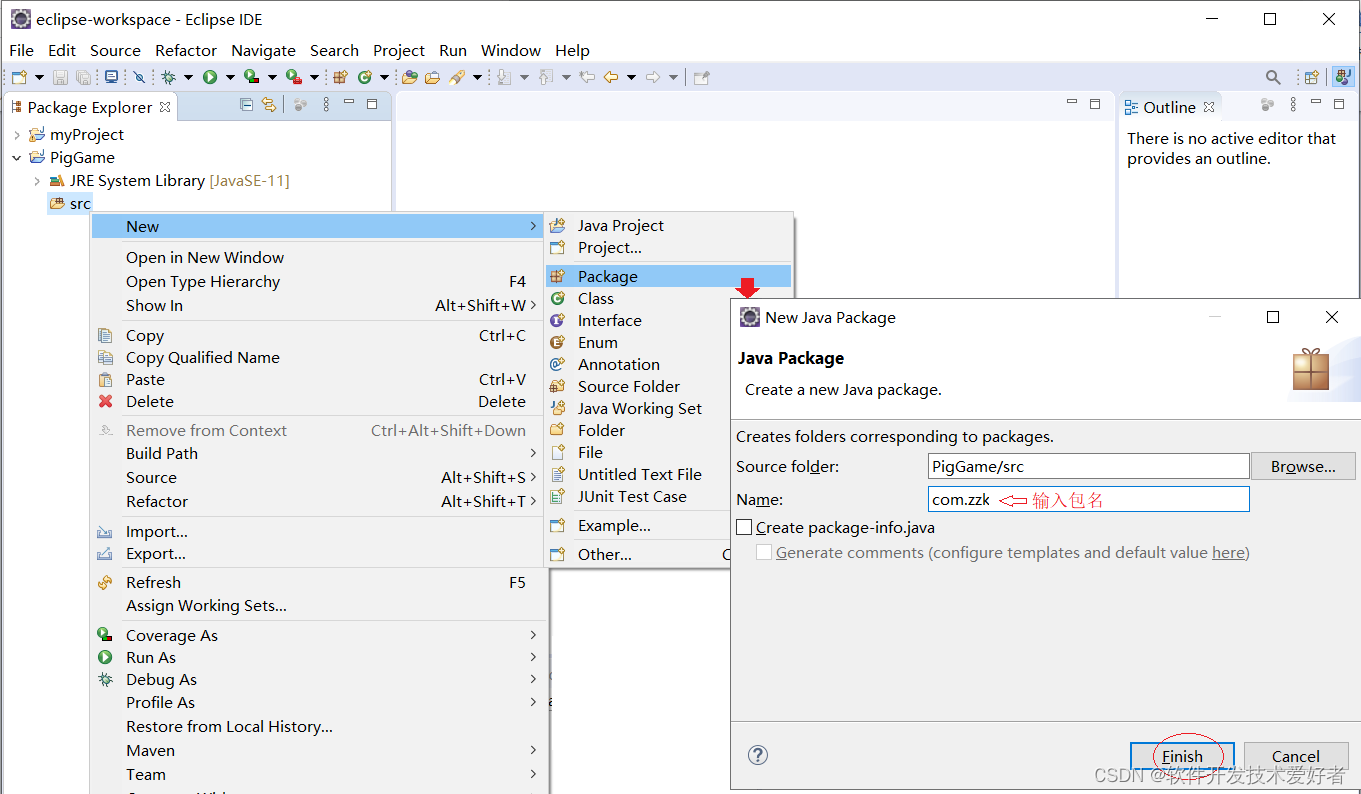Click the green Run toolbar icon

(210, 77)
